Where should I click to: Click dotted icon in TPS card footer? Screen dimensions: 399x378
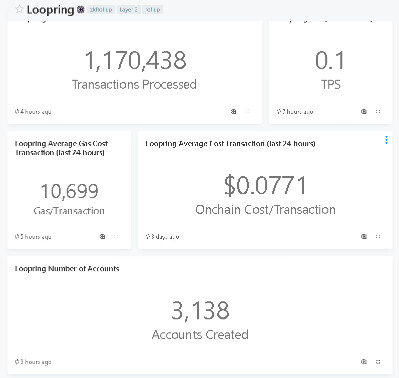[x=378, y=112]
